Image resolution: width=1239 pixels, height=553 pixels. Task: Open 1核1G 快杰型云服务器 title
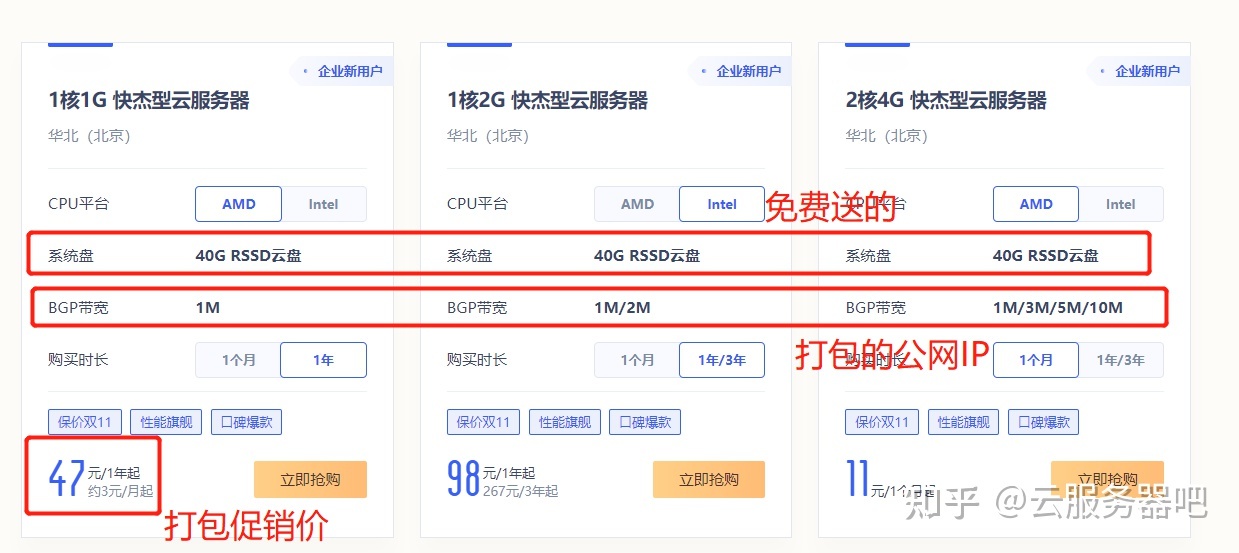tap(149, 100)
